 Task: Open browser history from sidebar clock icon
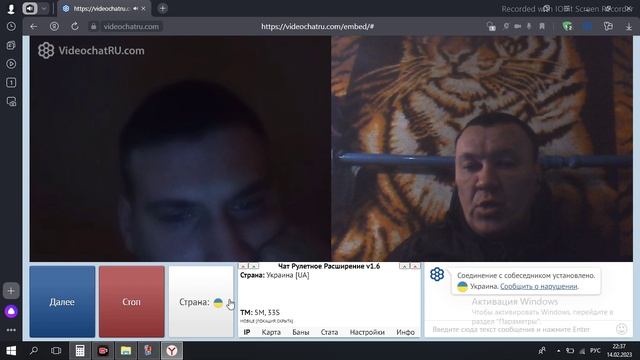[x=11, y=27]
